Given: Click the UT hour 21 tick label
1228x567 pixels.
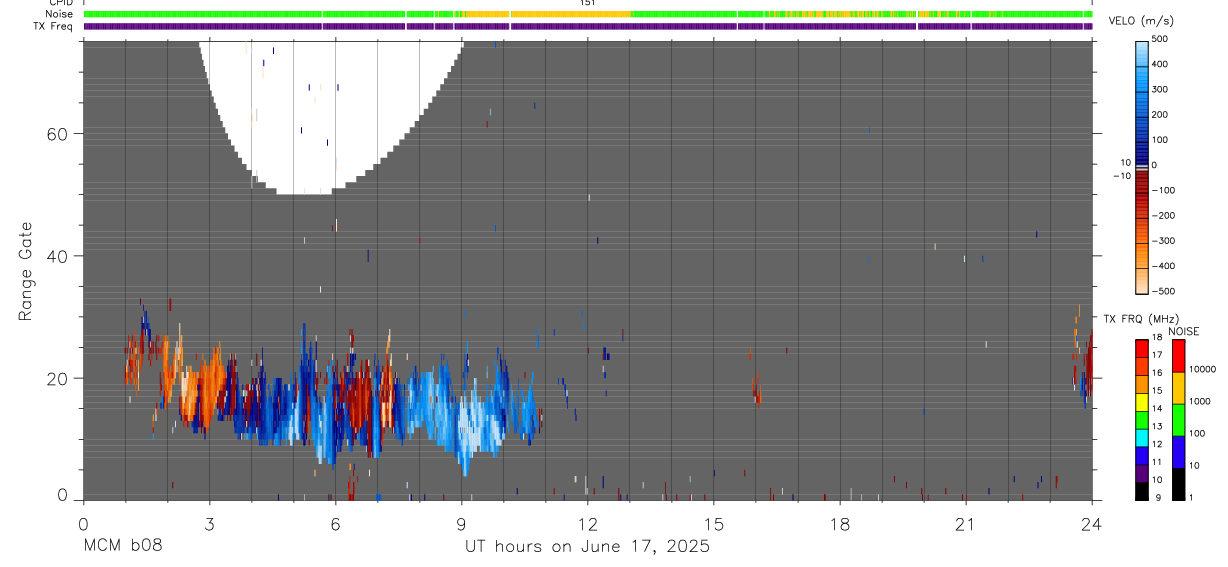Looking at the screenshot, I should (965, 524).
